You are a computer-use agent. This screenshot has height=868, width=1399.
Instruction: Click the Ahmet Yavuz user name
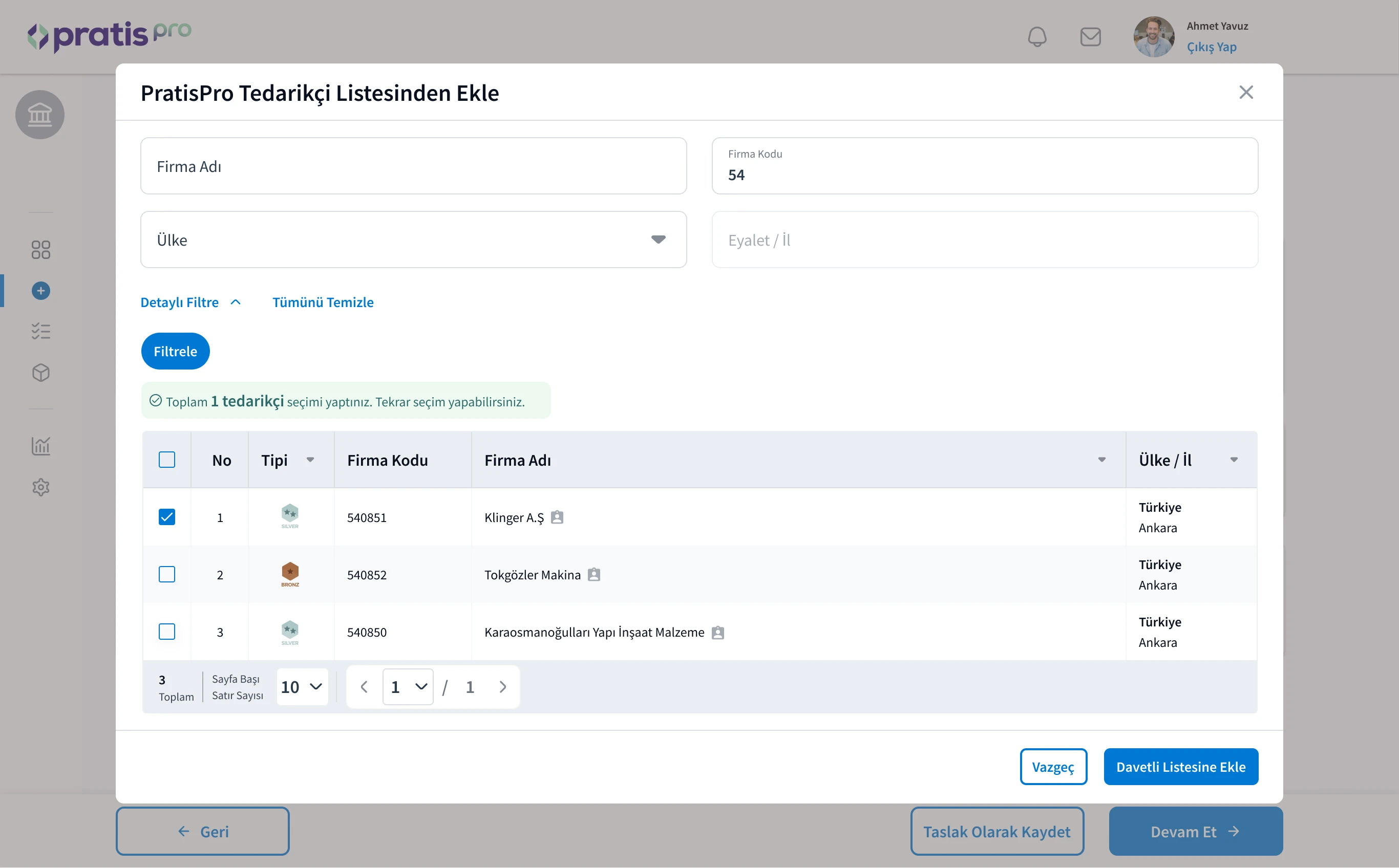point(1217,26)
